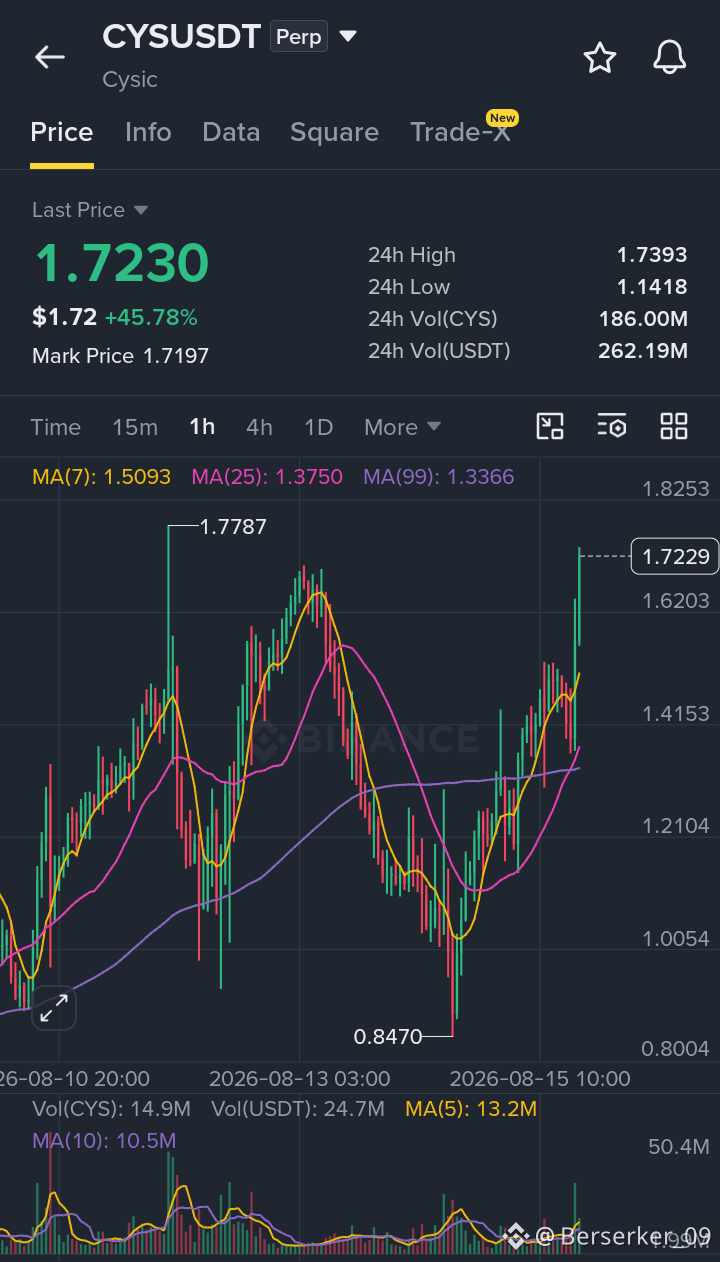Select the 1D chart interval
This screenshot has height=1262, width=720.
click(x=318, y=427)
